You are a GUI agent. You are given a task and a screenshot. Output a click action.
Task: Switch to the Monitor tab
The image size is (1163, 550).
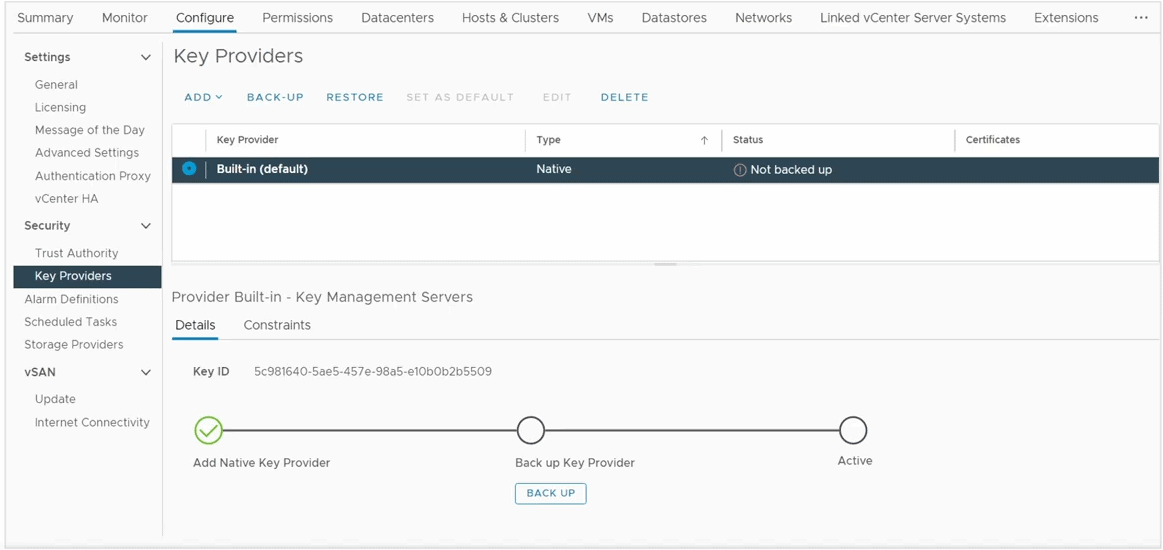(x=125, y=18)
